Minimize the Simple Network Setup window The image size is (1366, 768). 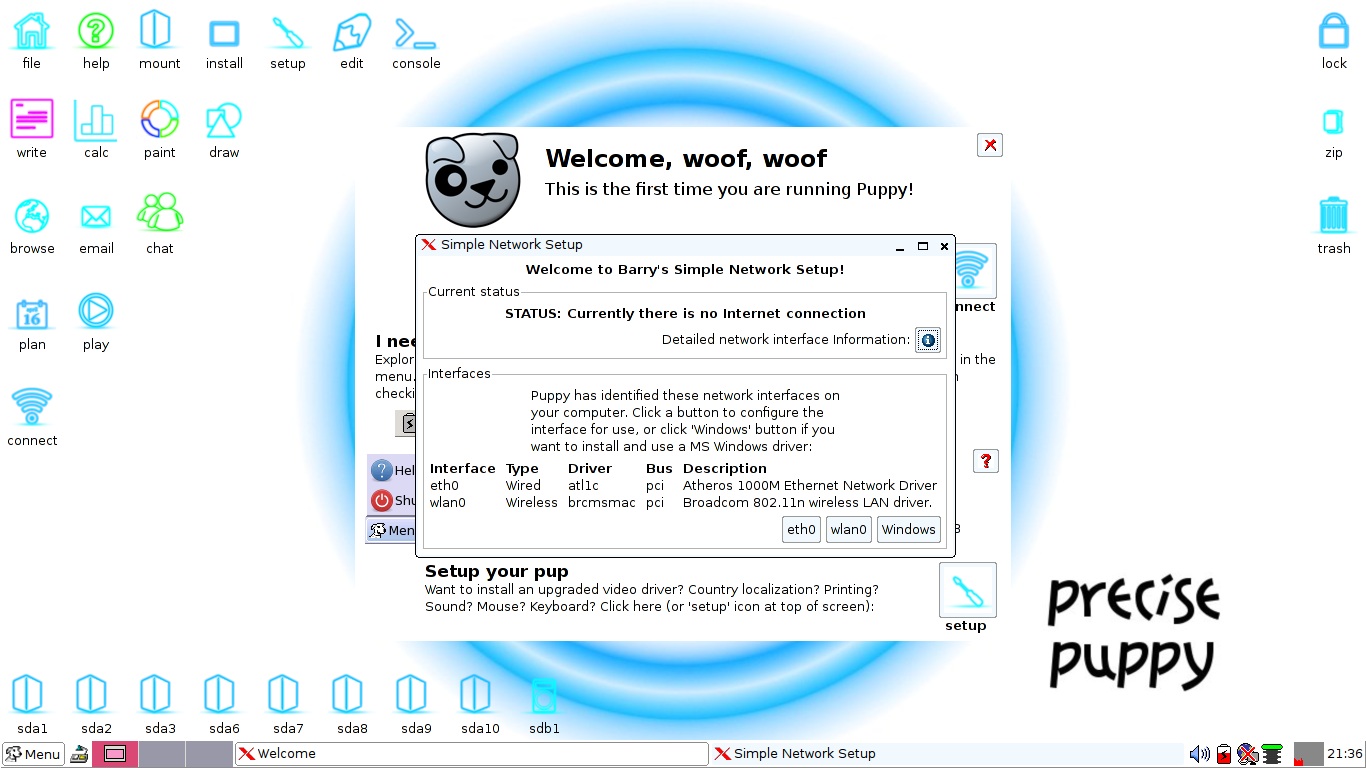pyautogui.click(x=900, y=246)
